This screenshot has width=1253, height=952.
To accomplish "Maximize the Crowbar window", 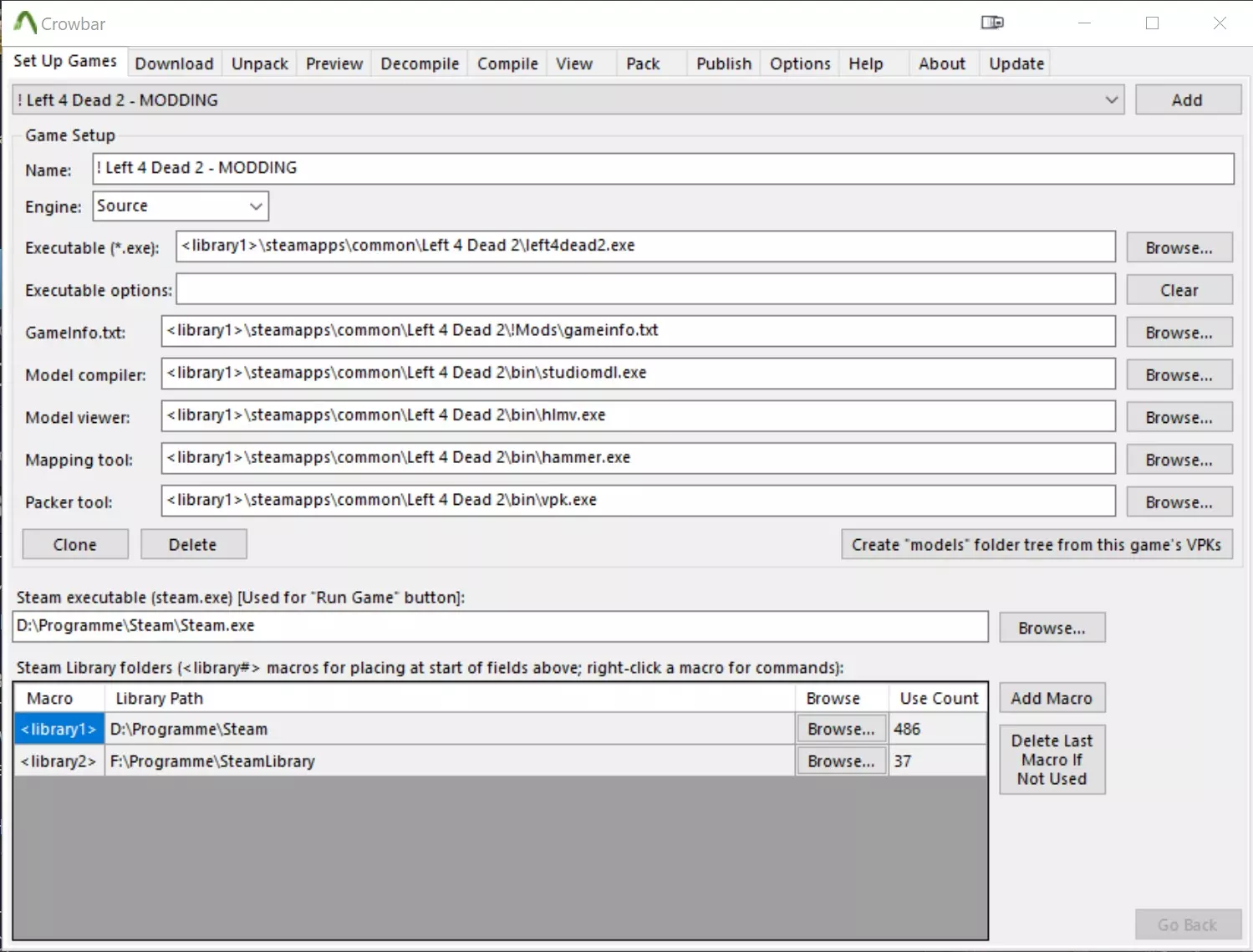I will click(x=1152, y=23).
